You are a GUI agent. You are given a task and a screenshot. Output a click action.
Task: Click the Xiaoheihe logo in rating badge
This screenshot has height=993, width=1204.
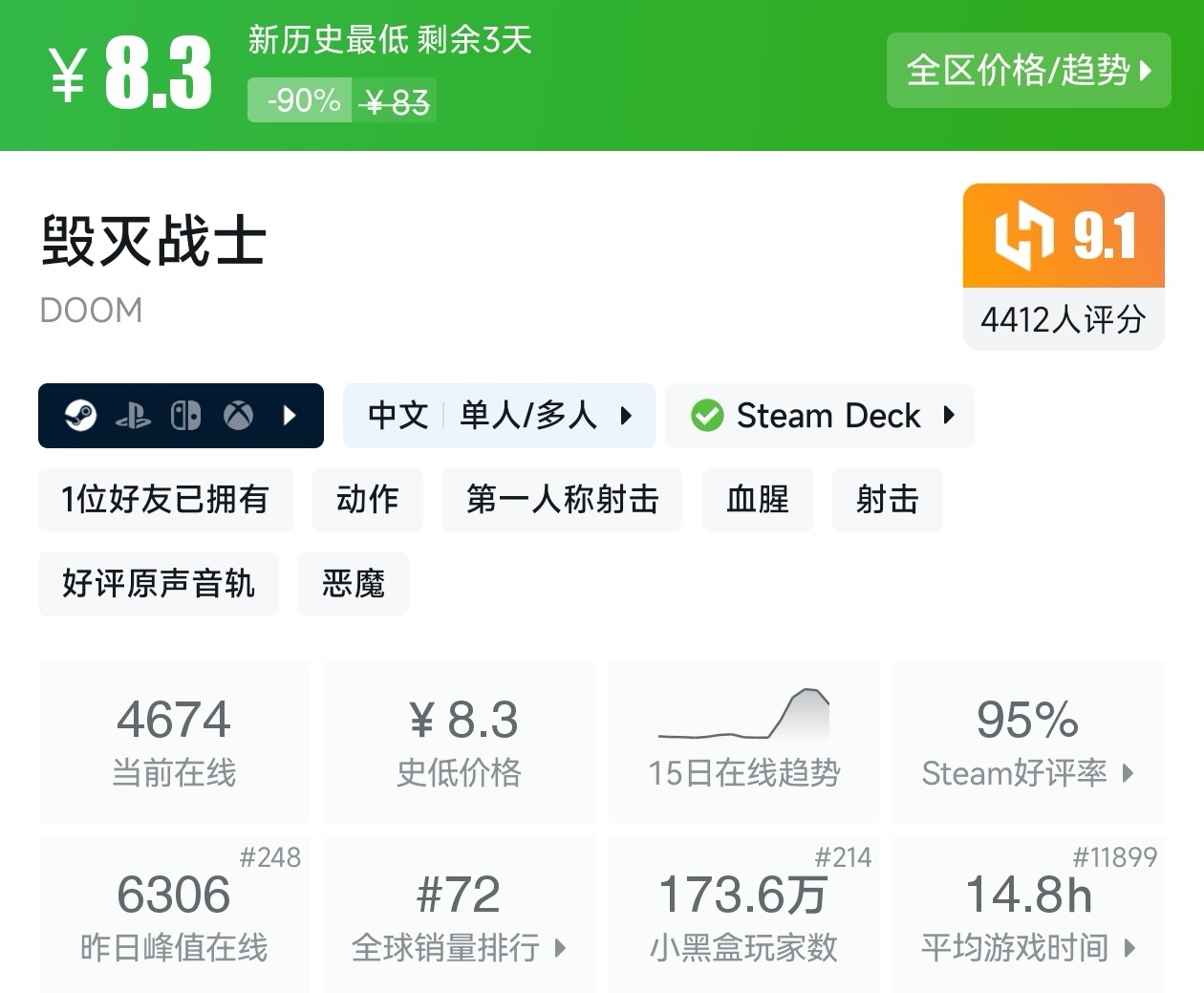1023,235
